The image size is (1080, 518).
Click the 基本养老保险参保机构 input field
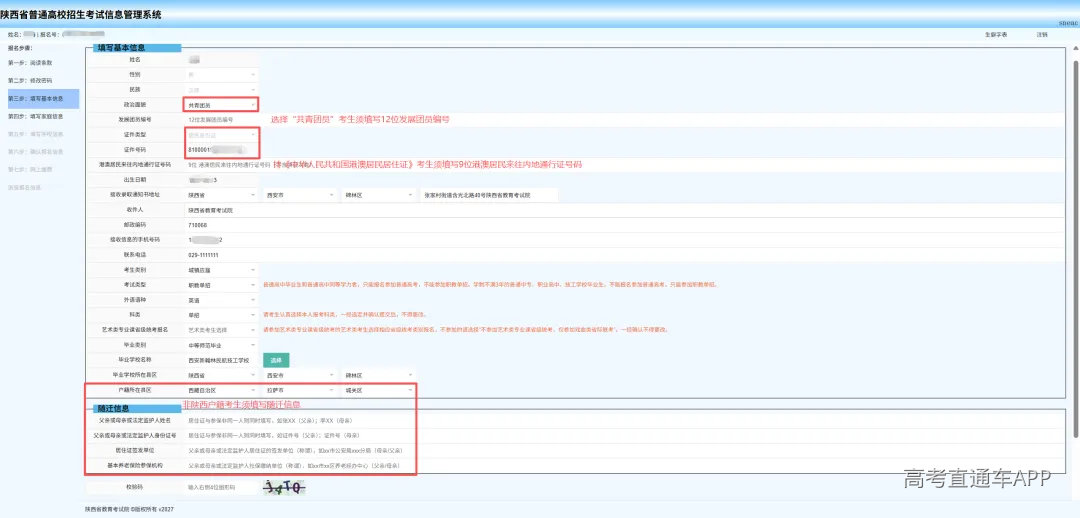[x=624, y=466]
